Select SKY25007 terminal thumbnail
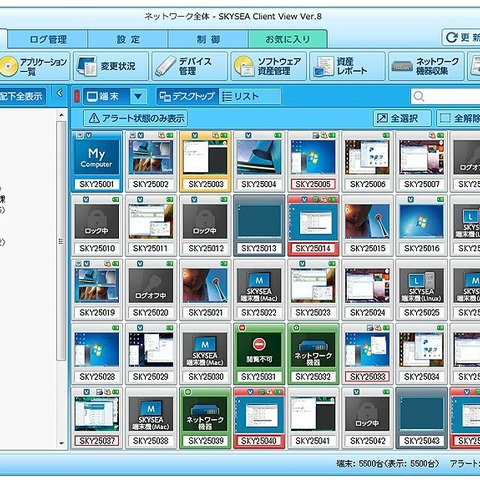The height and width of the screenshot is (480, 480). (x=421, y=161)
